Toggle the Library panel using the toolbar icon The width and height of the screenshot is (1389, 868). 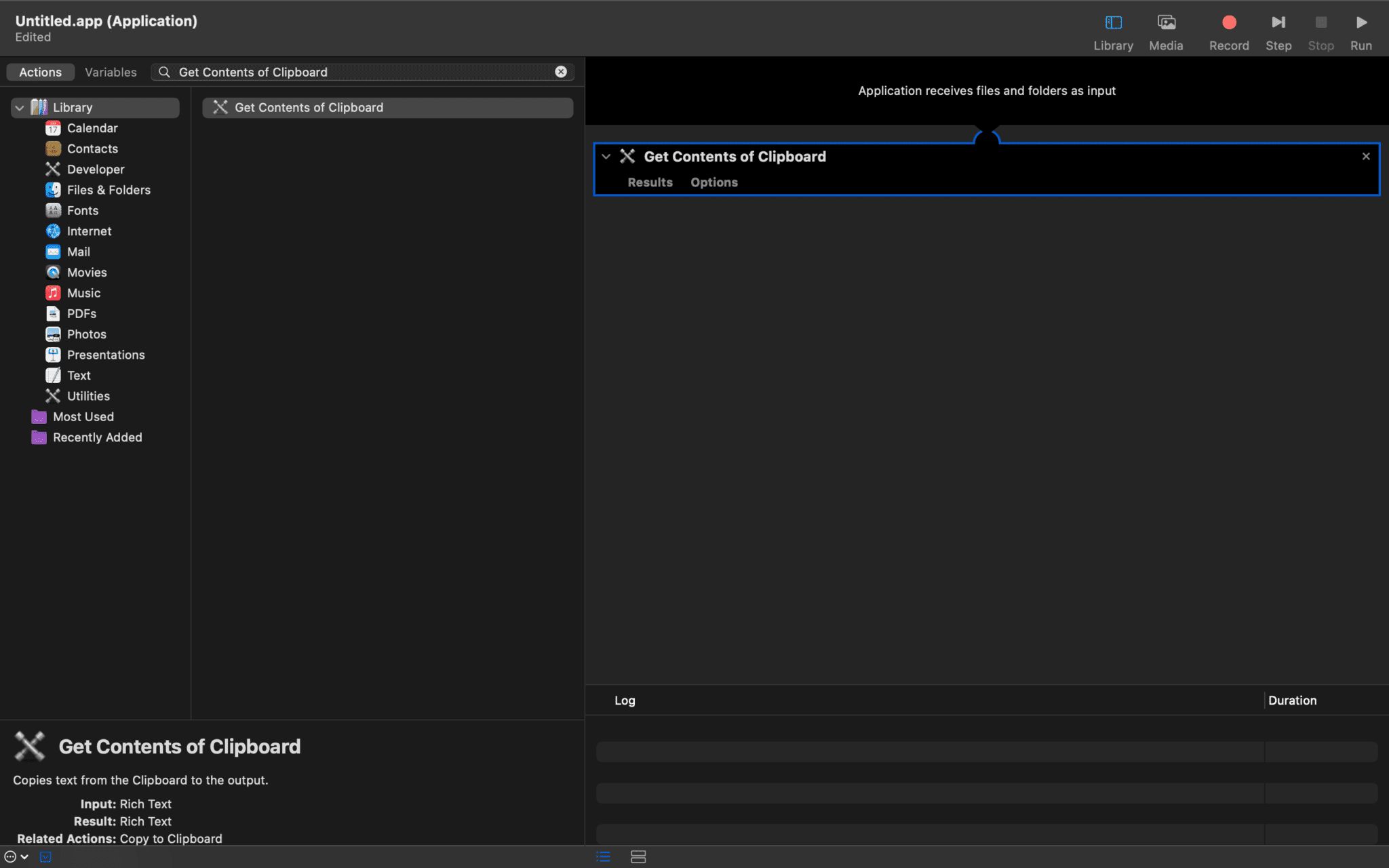1113,23
